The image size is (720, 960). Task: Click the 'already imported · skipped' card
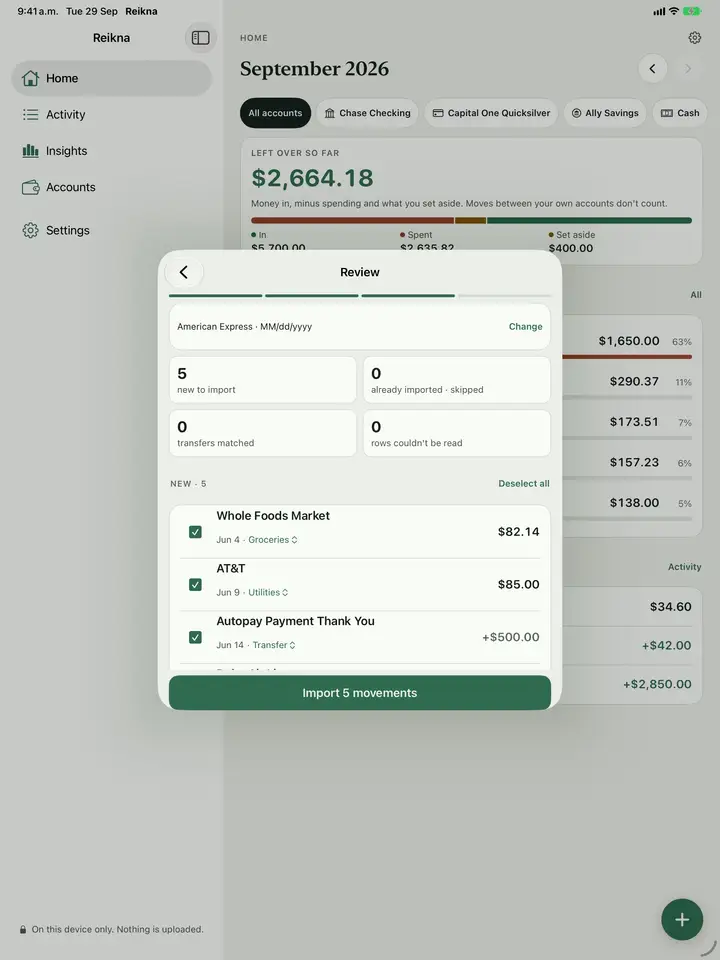(457, 380)
